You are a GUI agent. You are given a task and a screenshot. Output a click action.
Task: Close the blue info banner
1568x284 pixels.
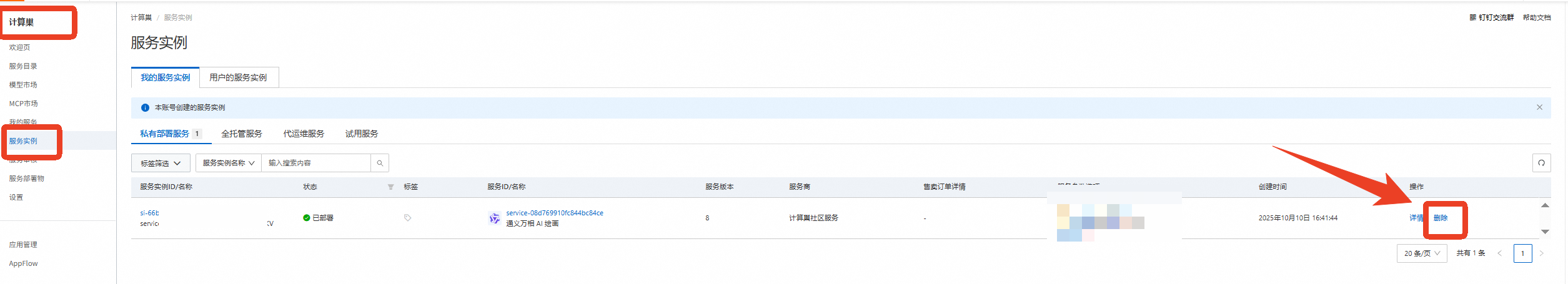(x=1539, y=107)
